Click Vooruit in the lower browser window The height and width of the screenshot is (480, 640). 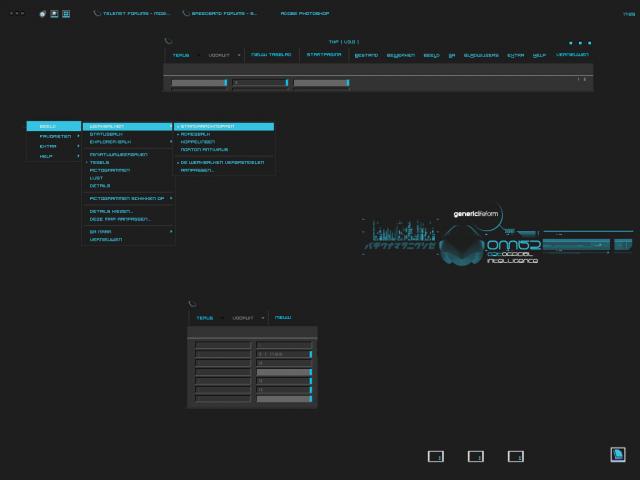(242, 318)
